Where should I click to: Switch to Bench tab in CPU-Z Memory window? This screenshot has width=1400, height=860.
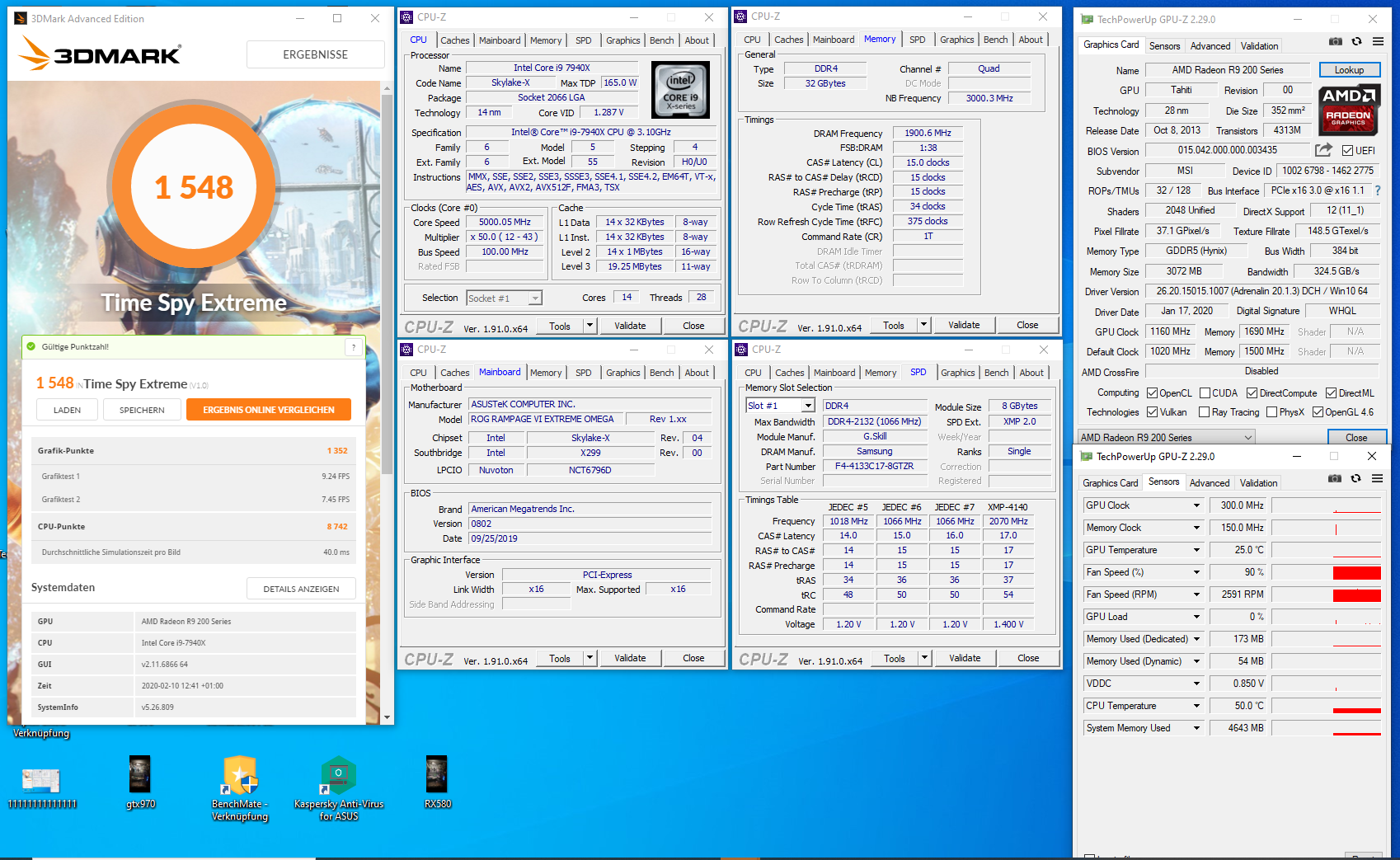995,40
